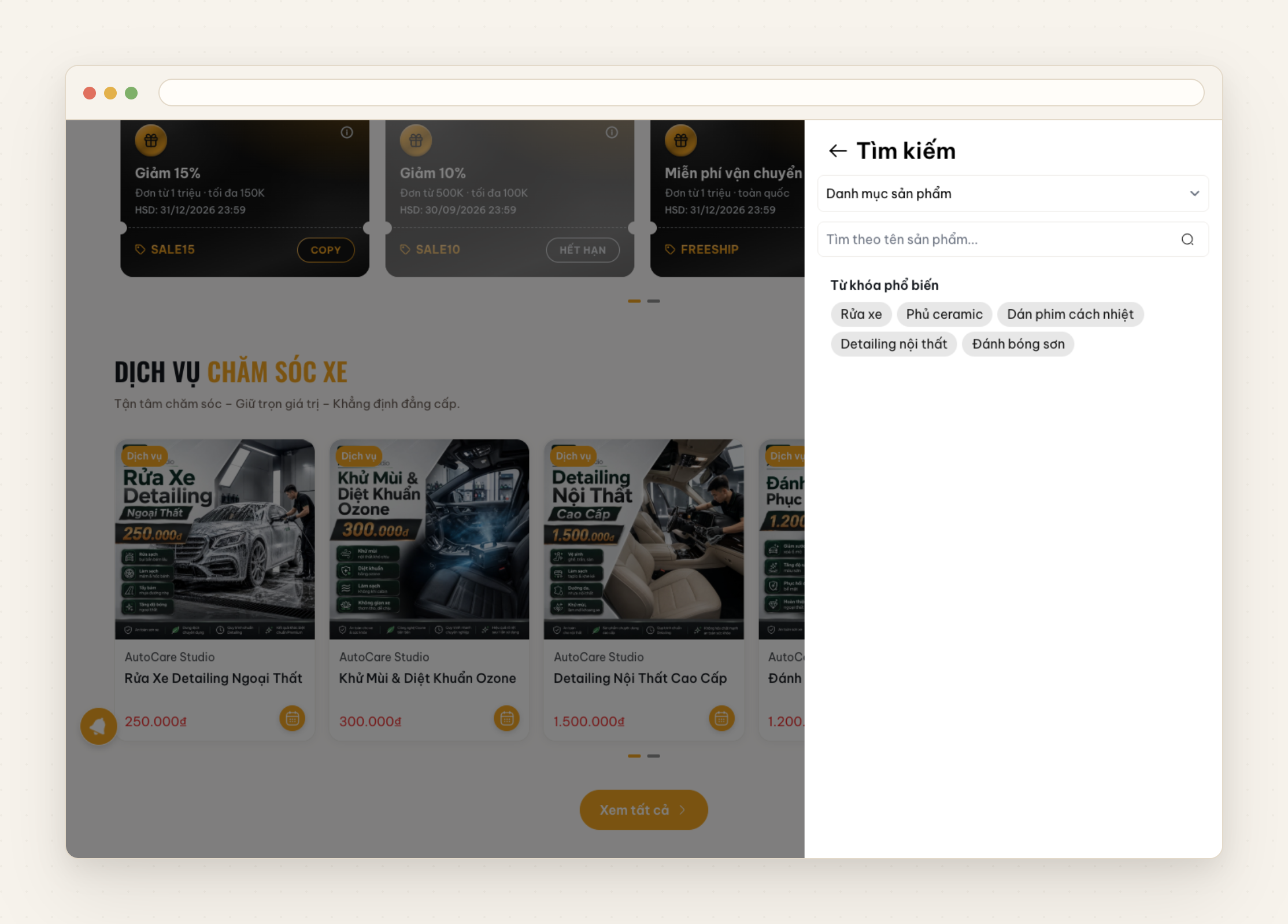Click the 250.000đ price
This screenshot has width=1288, height=924.
(x=156, y=722)
